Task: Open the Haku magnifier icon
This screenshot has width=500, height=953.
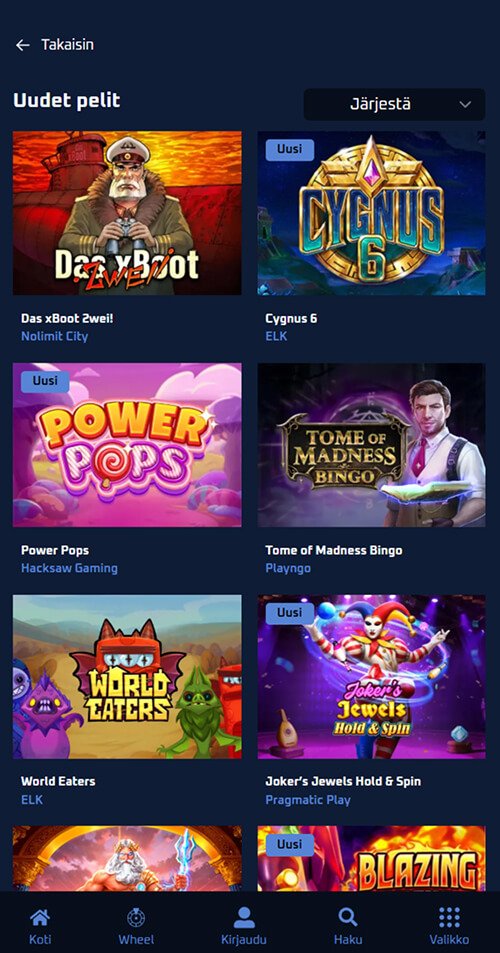Action: pos(348,917)
